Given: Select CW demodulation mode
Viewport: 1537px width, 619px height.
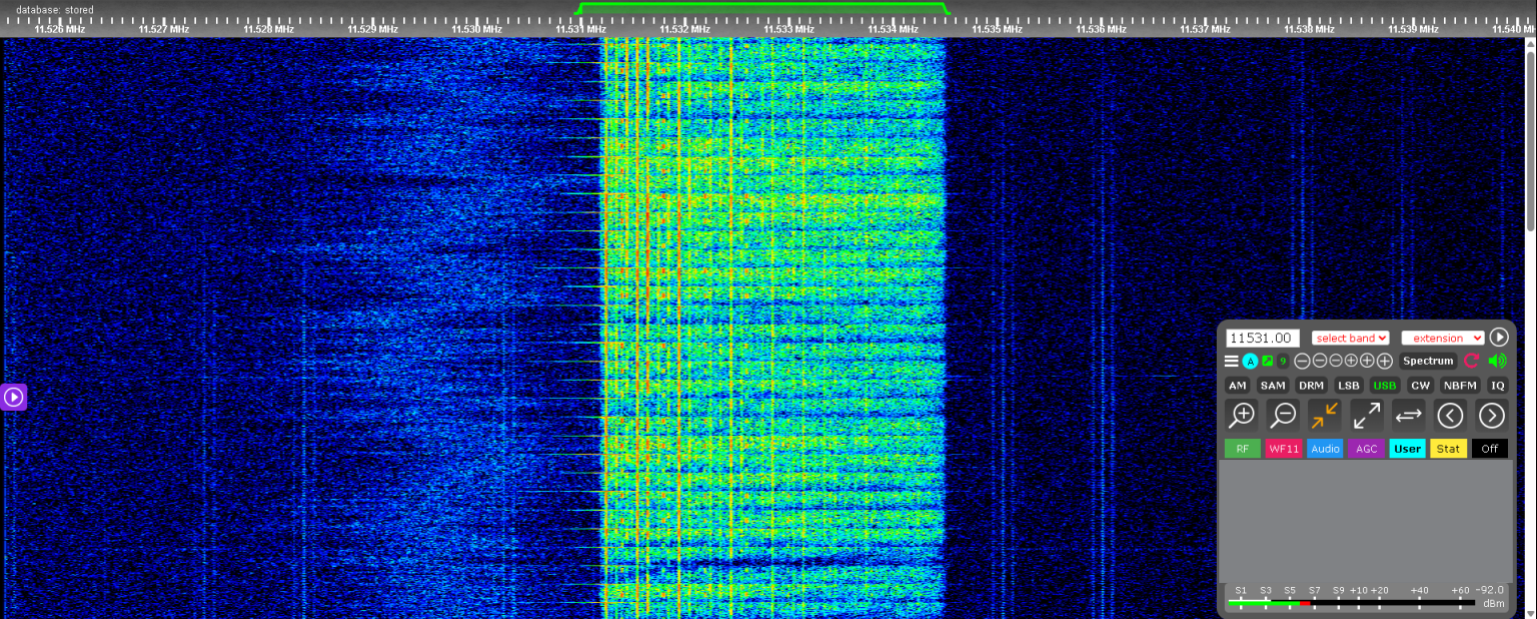Looking at the screenshot, I should pyautogui.click(x=1421, y=385).
